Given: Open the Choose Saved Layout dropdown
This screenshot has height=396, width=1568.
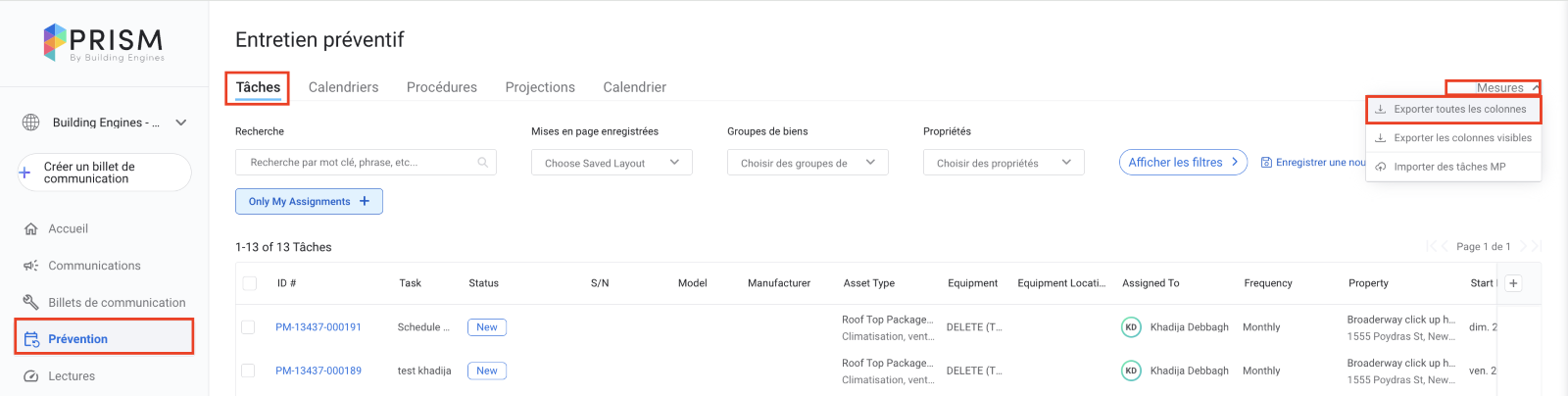Looking at the screenshot, I should (x=612, y=163).
